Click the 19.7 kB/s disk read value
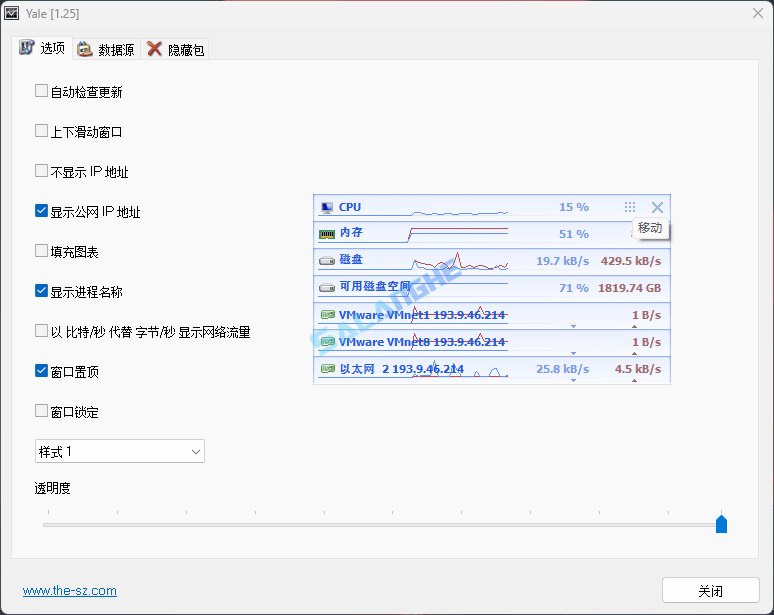Screen dimensions: 774x615 (563, 261)
